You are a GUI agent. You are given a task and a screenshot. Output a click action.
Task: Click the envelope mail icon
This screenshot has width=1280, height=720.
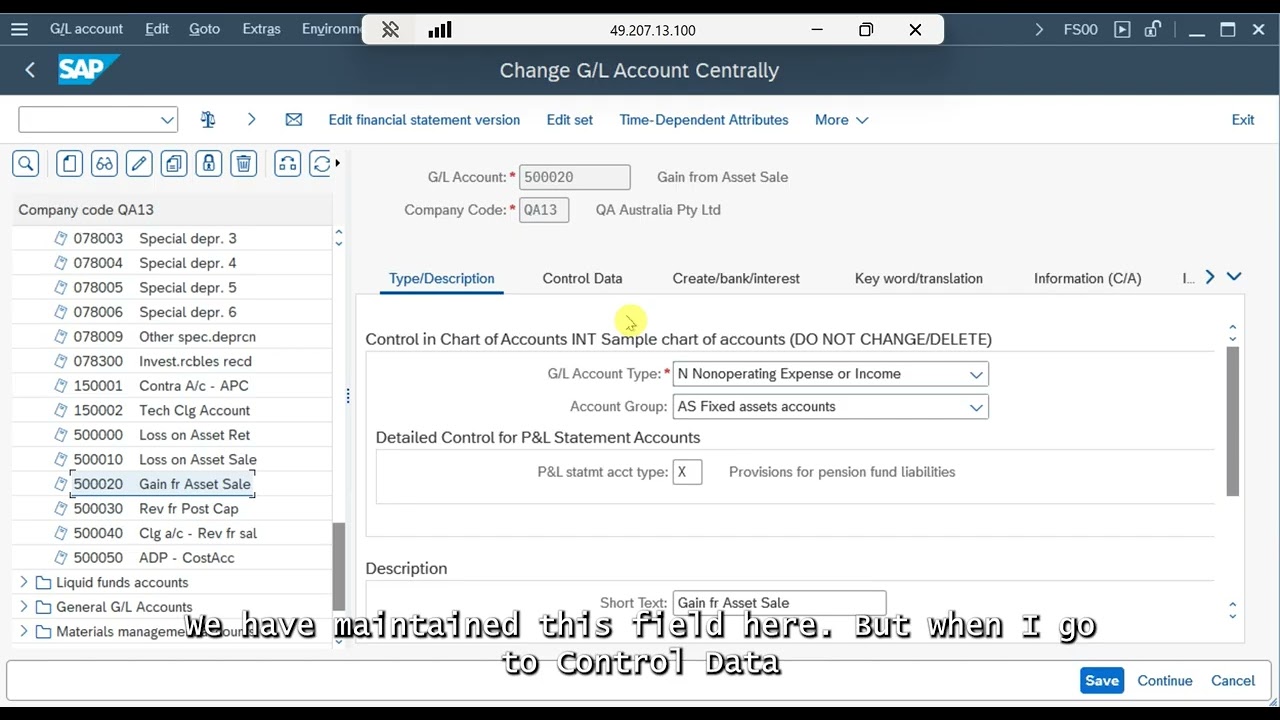[x=293, y=120]
